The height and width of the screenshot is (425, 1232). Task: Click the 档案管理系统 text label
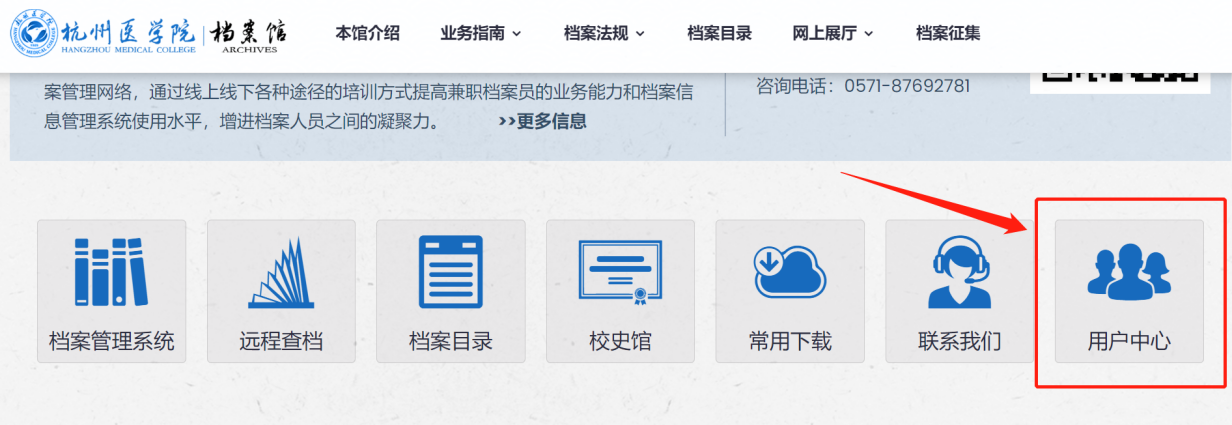click(x=111, y=342)
